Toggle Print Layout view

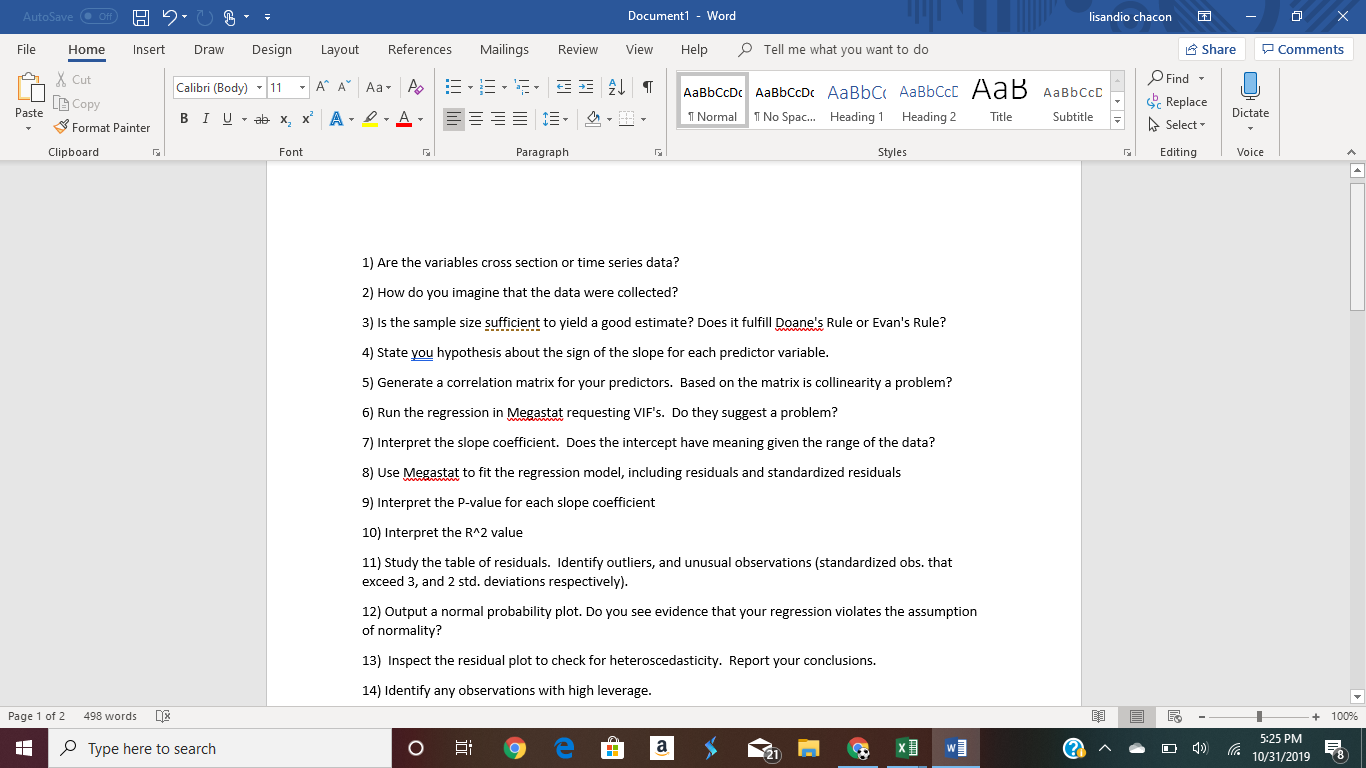[x=1137, y=716]
